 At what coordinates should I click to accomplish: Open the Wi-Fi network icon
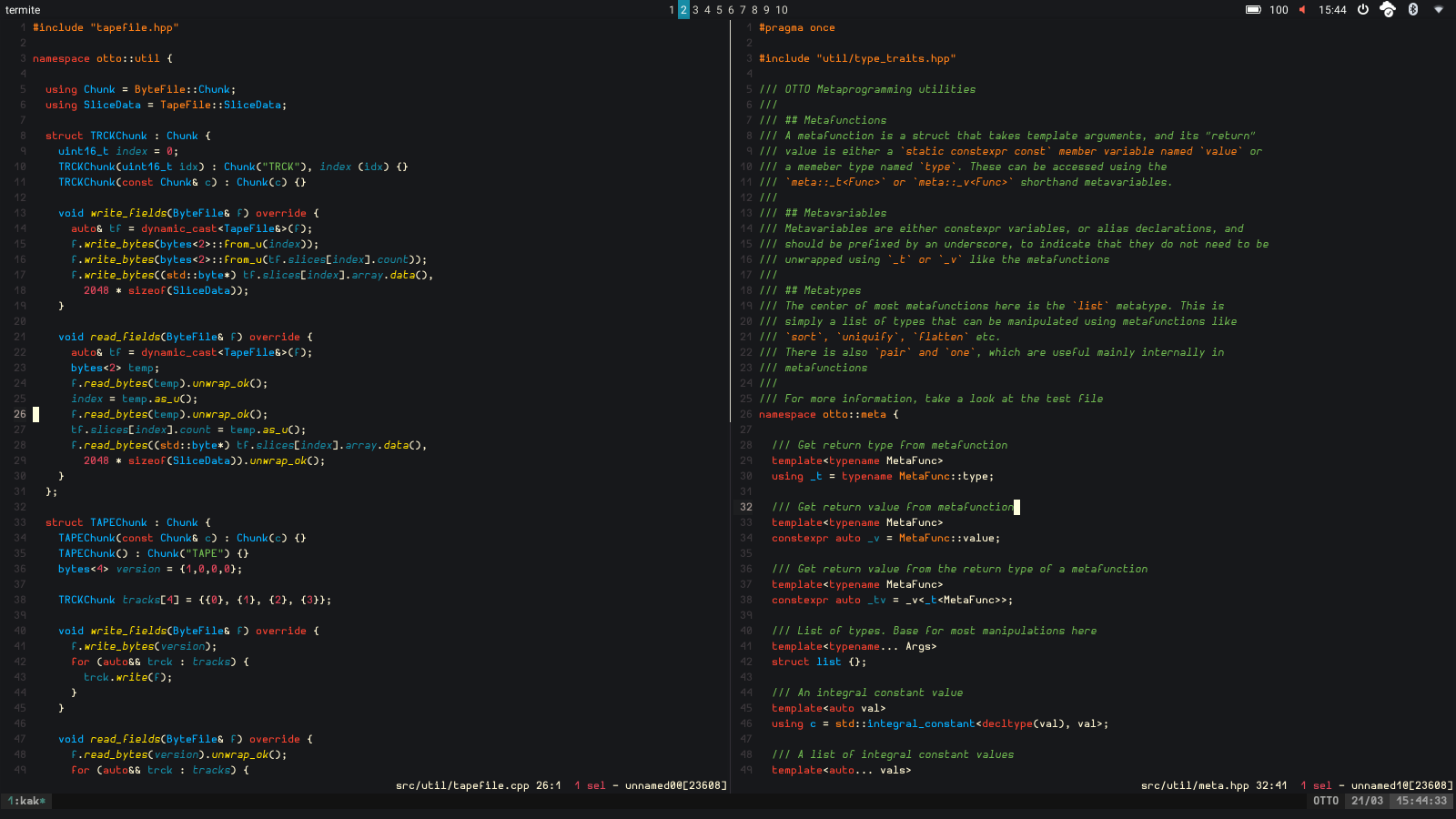(x=1439, y=10)
